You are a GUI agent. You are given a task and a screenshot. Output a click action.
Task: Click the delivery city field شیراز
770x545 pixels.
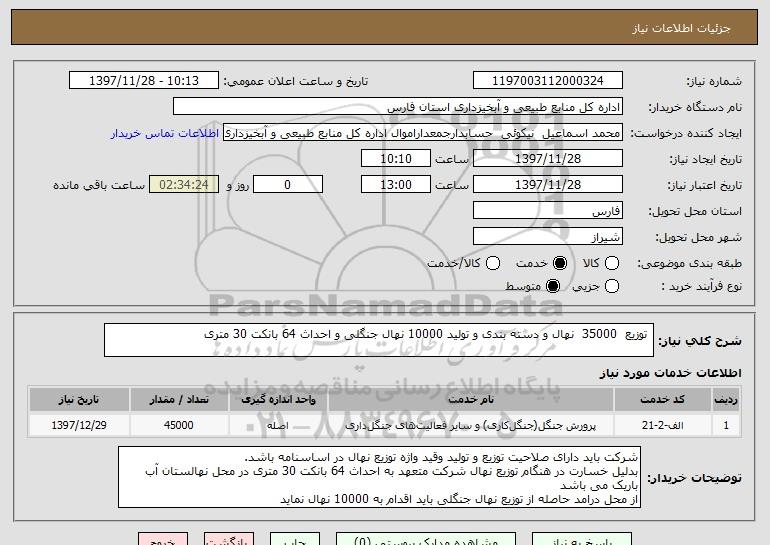coord(548,237)
